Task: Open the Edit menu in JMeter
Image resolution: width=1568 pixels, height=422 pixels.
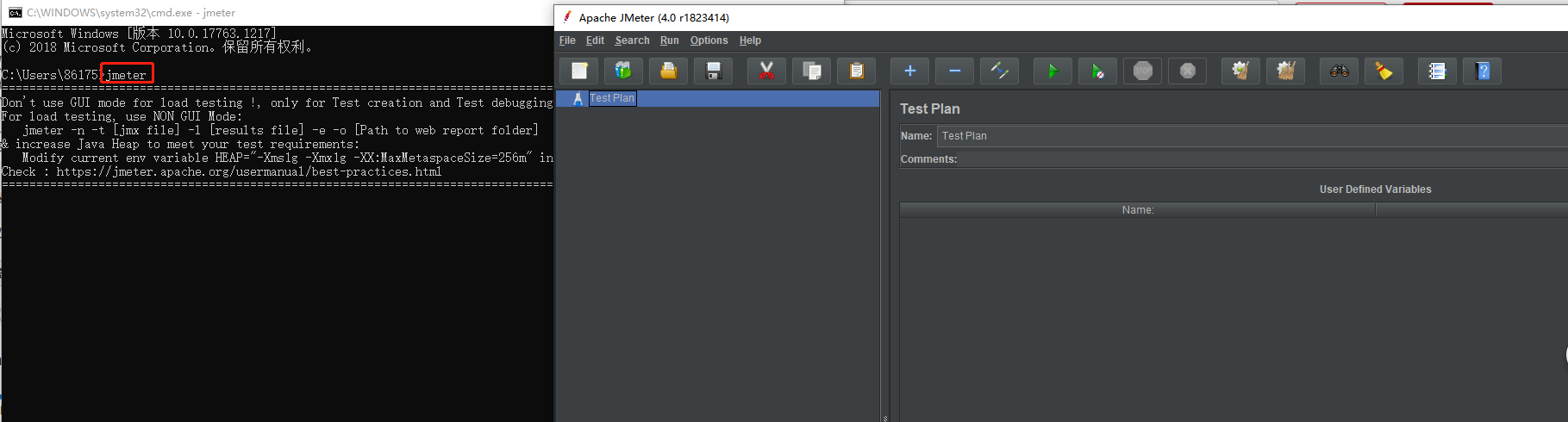Action: 595,40
